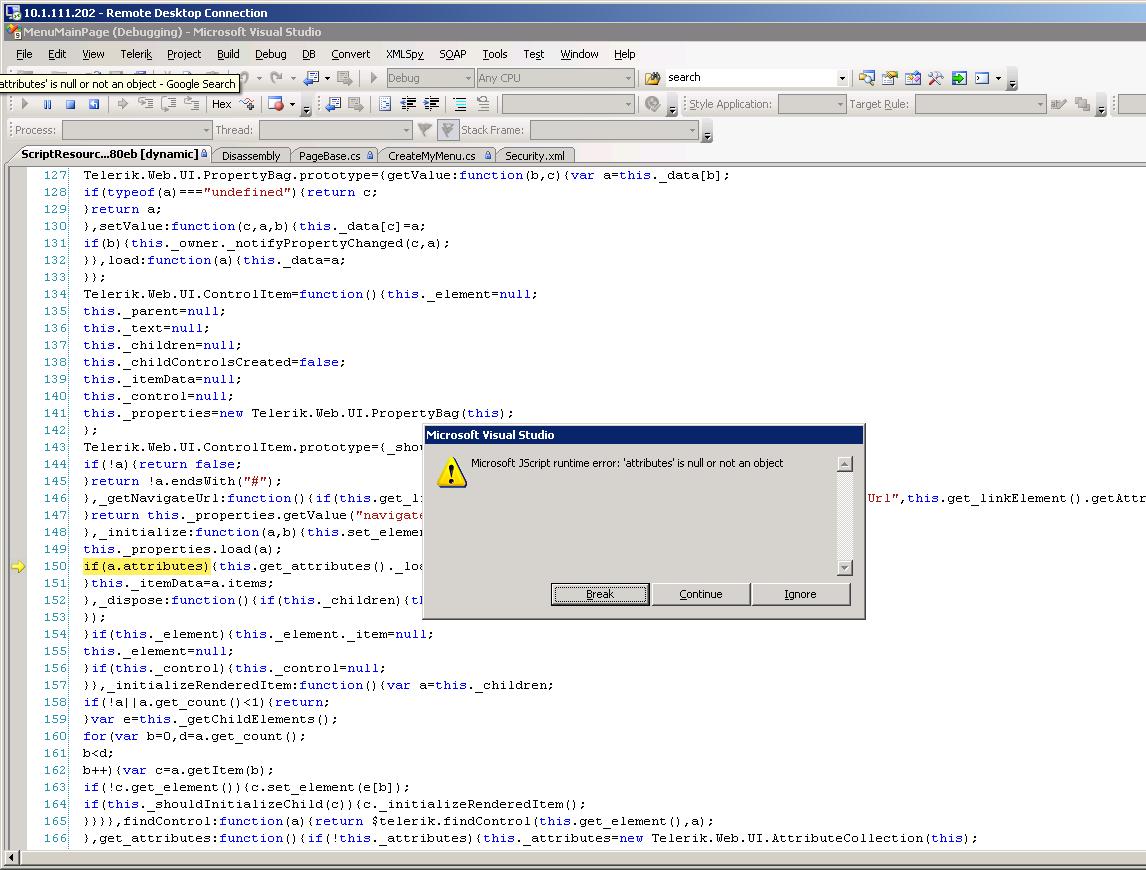The image size is (1146, 870).
Task: Open the Style Application dropdown
Action: click(840, 105)
